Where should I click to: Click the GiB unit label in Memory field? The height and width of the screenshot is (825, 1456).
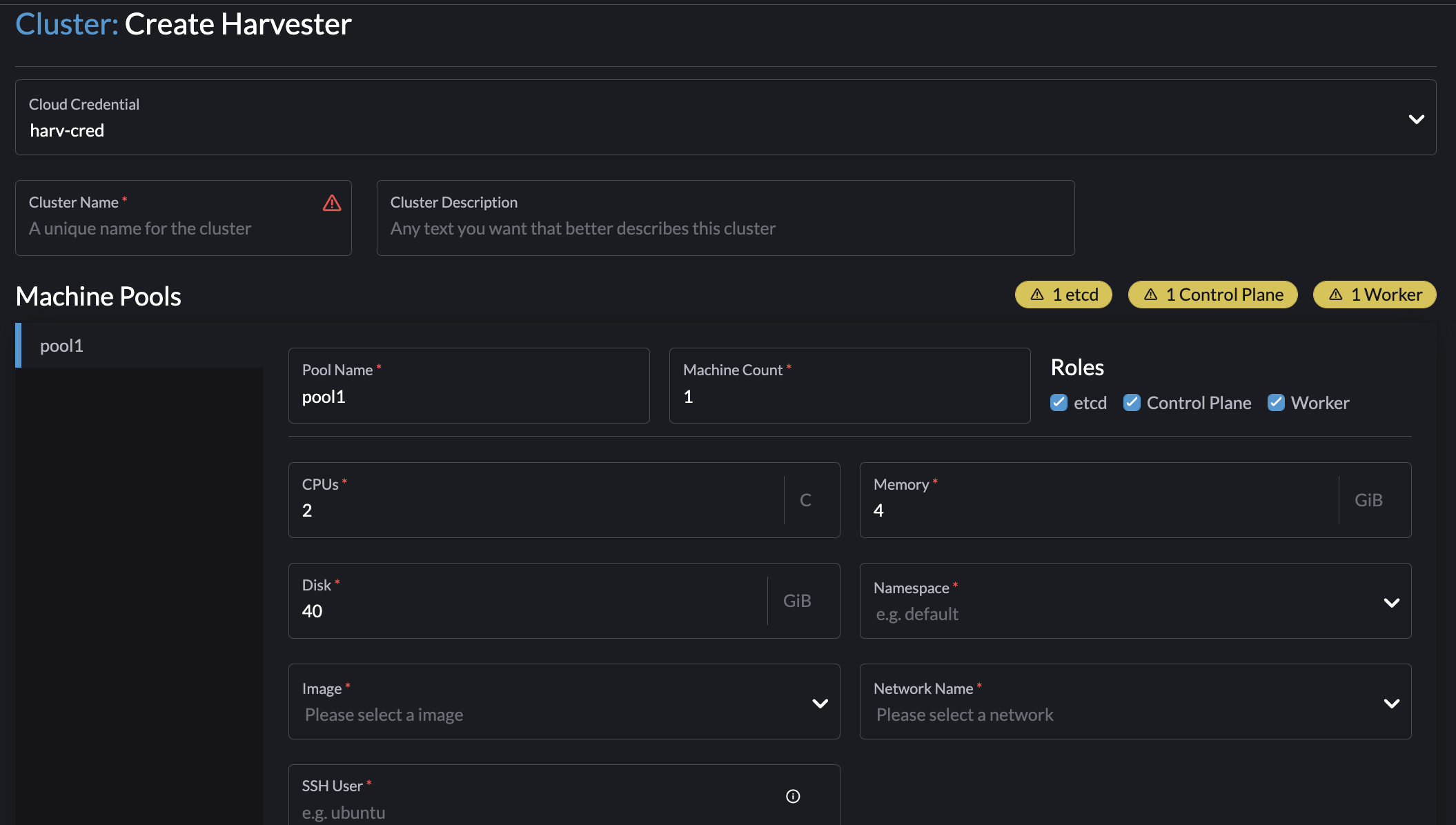click(1368, 499)
